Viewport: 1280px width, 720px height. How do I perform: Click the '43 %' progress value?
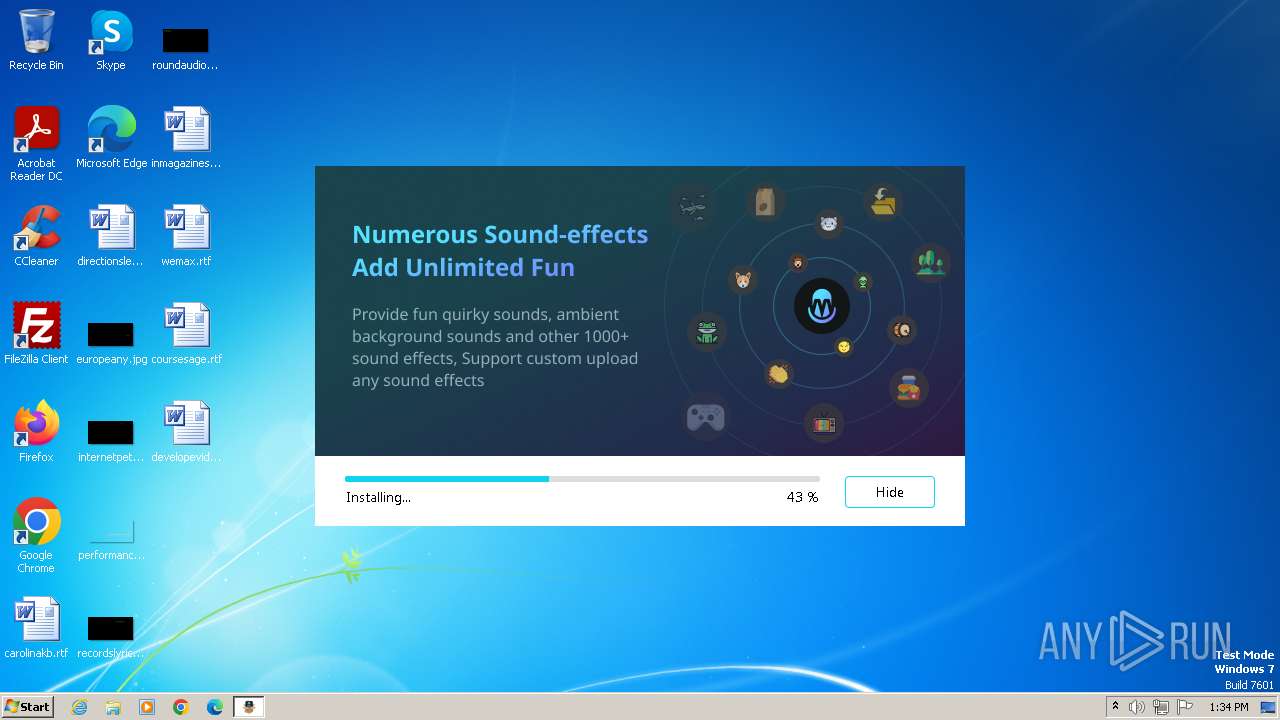(x=802, y=497)
